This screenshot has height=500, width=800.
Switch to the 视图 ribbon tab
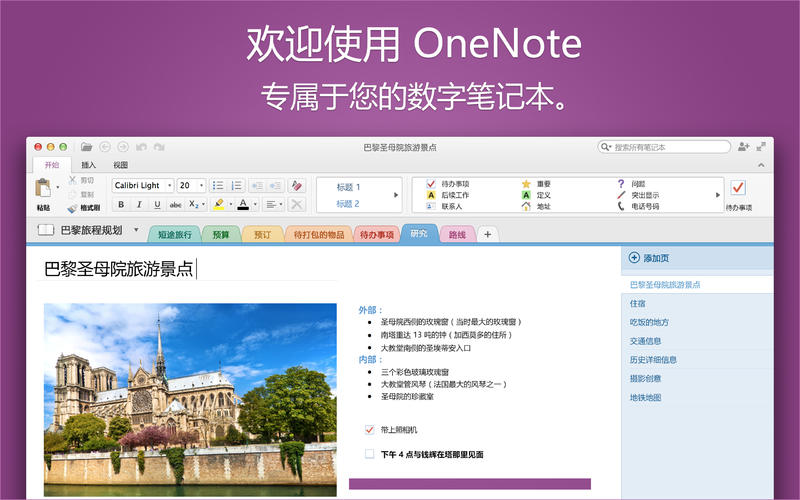(120, 165)
